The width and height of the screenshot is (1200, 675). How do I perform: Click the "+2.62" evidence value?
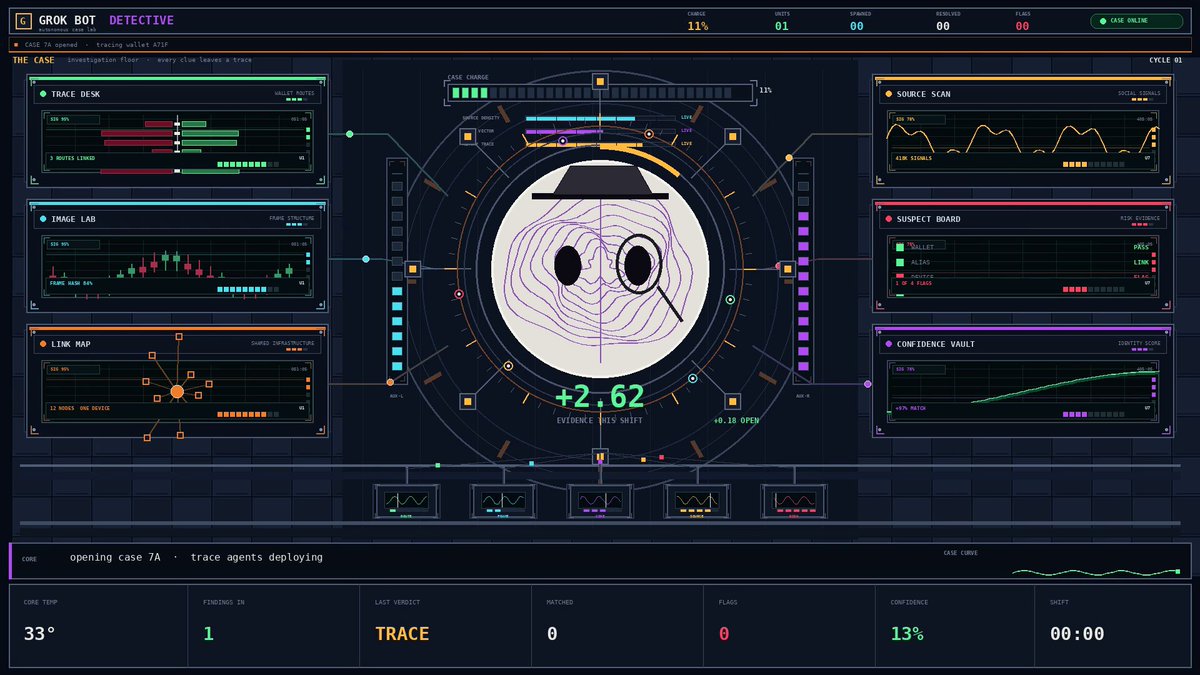(x=600, y=397)
